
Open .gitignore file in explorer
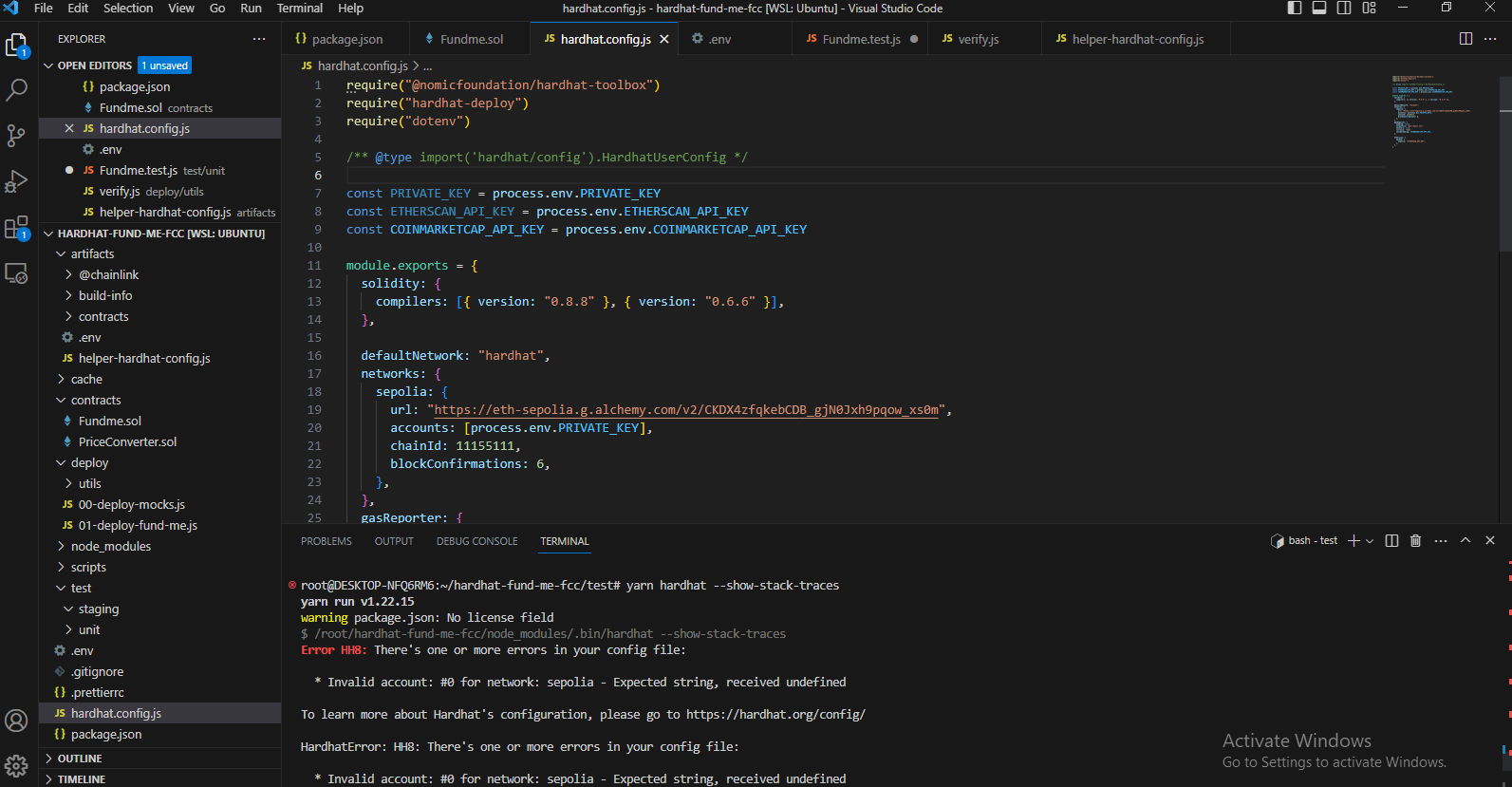tap(97, 671)
